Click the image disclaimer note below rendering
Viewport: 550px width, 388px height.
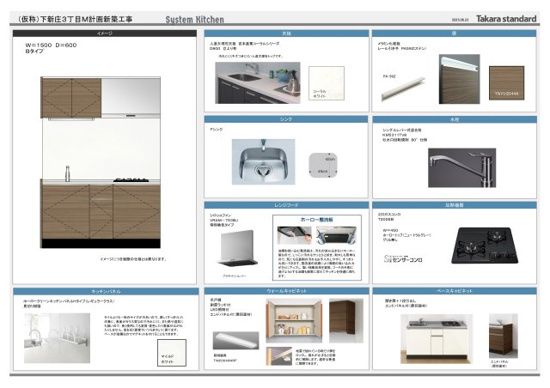click(133, 259)
